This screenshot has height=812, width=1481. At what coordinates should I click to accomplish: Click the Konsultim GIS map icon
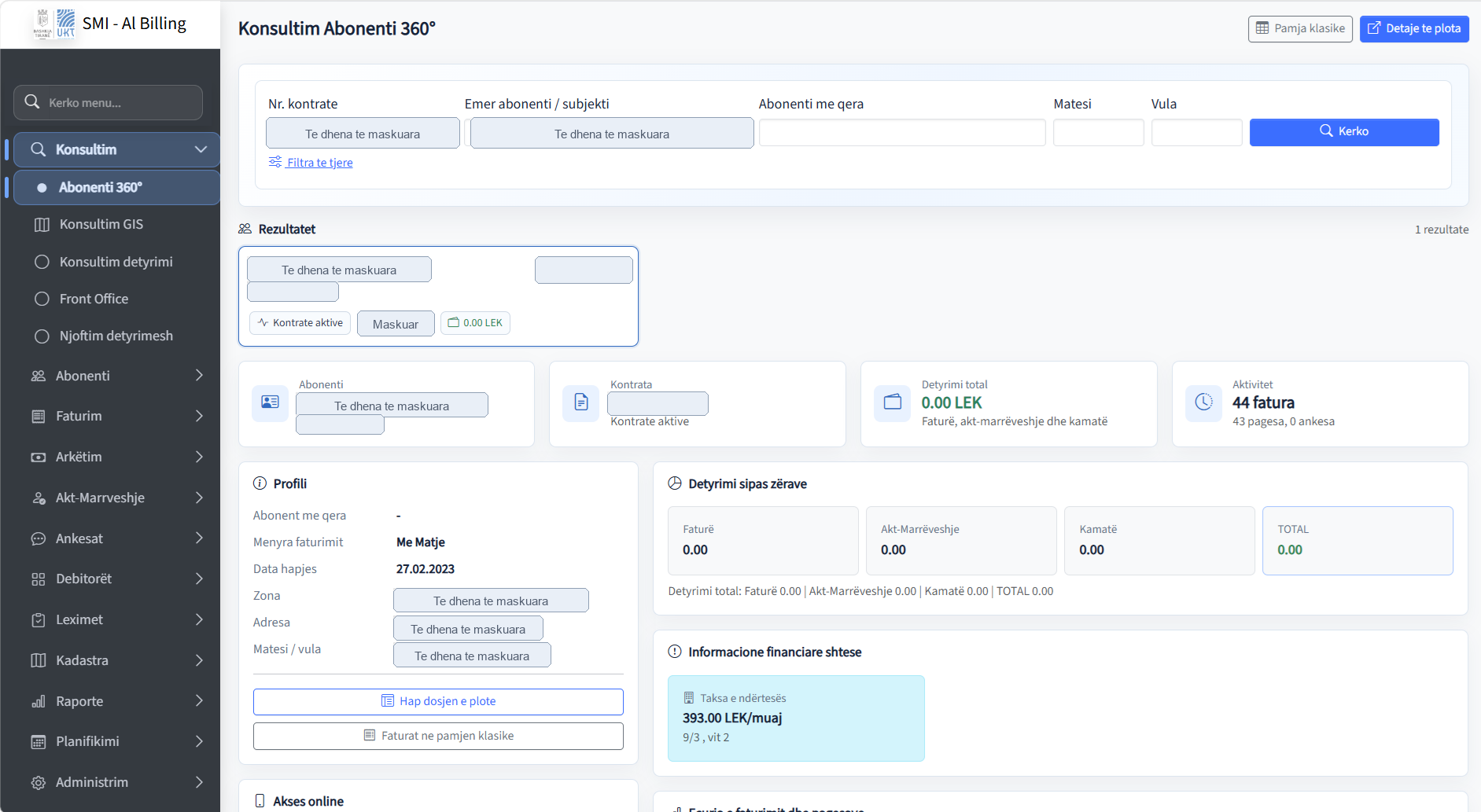pos(42,225)
